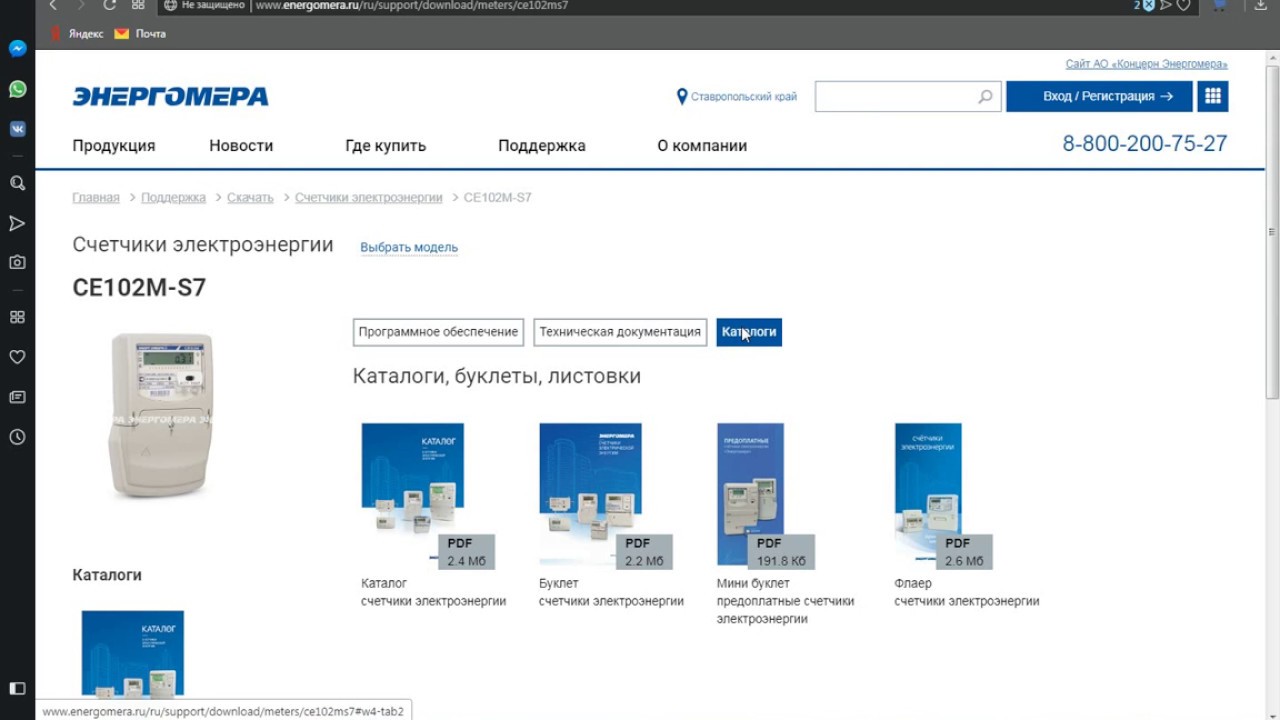Open the sidebar Flow send arrow icon
Image resolution: width=1280 pixels, height=720 pixels.
tap(17, 223)
